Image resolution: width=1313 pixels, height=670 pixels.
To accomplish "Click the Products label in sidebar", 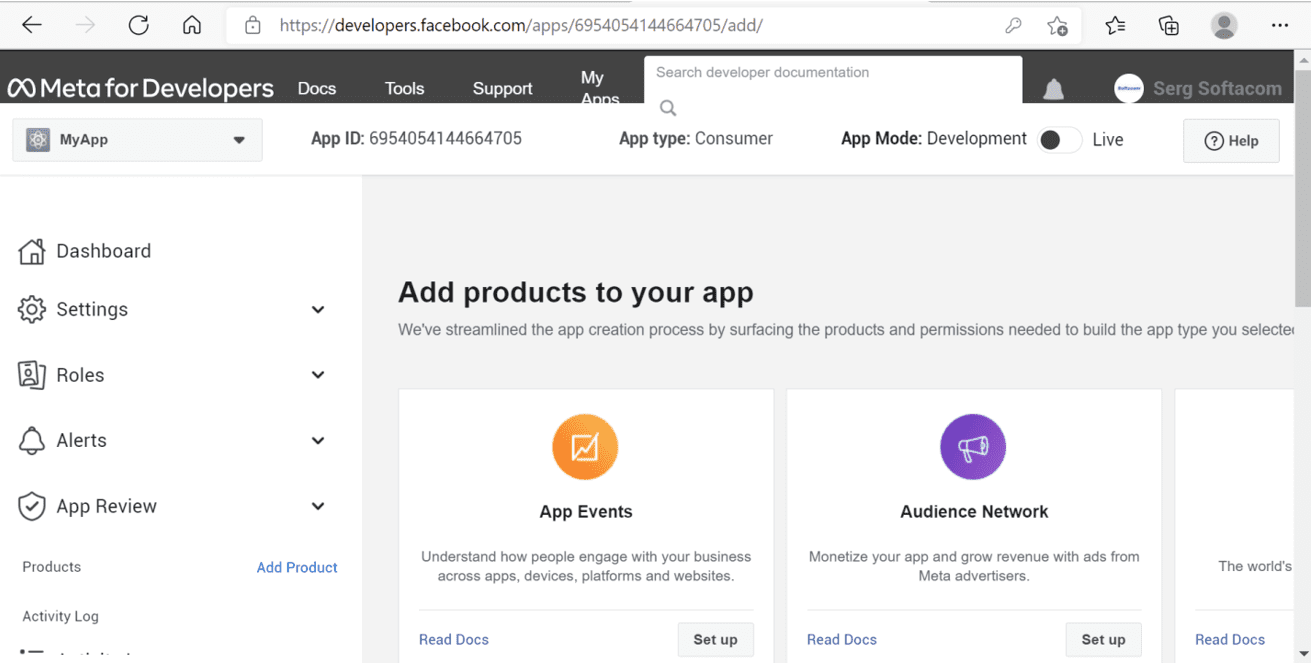I will tap(52, 567).
